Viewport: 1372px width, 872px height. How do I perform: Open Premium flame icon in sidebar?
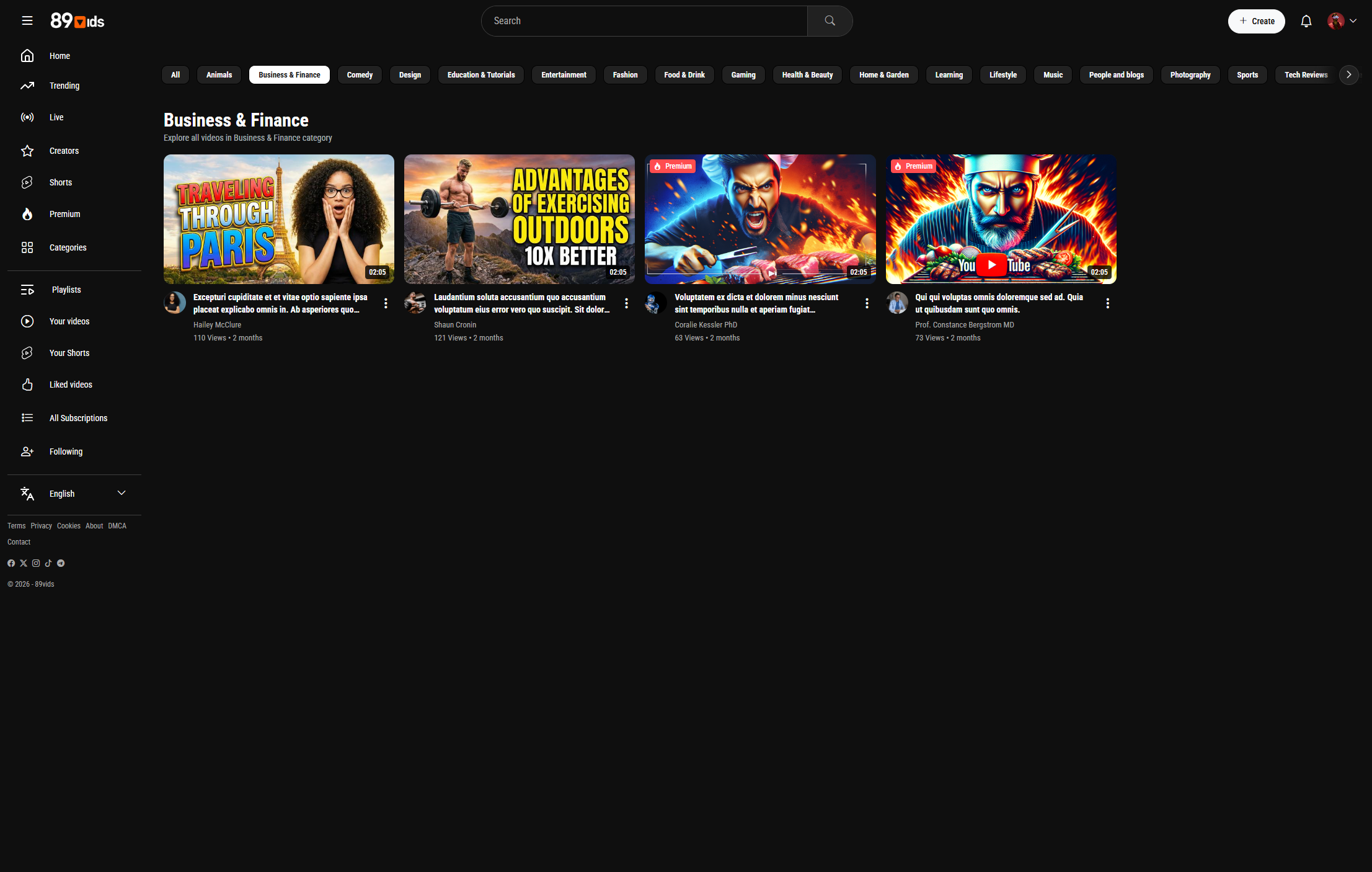[x=27, y=214]
